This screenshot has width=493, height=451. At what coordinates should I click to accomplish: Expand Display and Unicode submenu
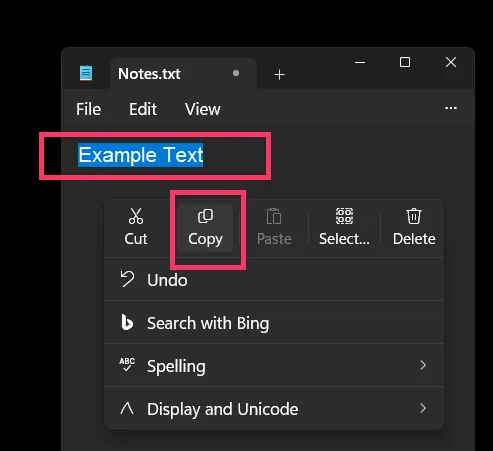[x=274, y=409]
